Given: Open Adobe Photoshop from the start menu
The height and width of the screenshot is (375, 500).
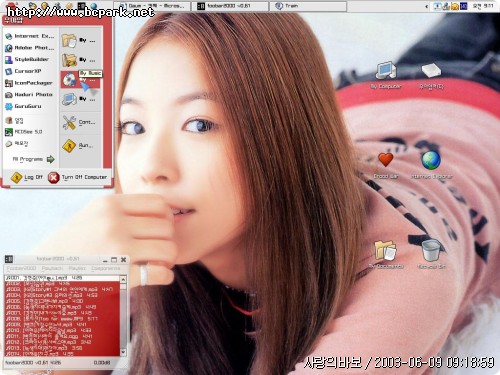Looking at the screenshot, I should pyautogui.click(x=30, y=48).
